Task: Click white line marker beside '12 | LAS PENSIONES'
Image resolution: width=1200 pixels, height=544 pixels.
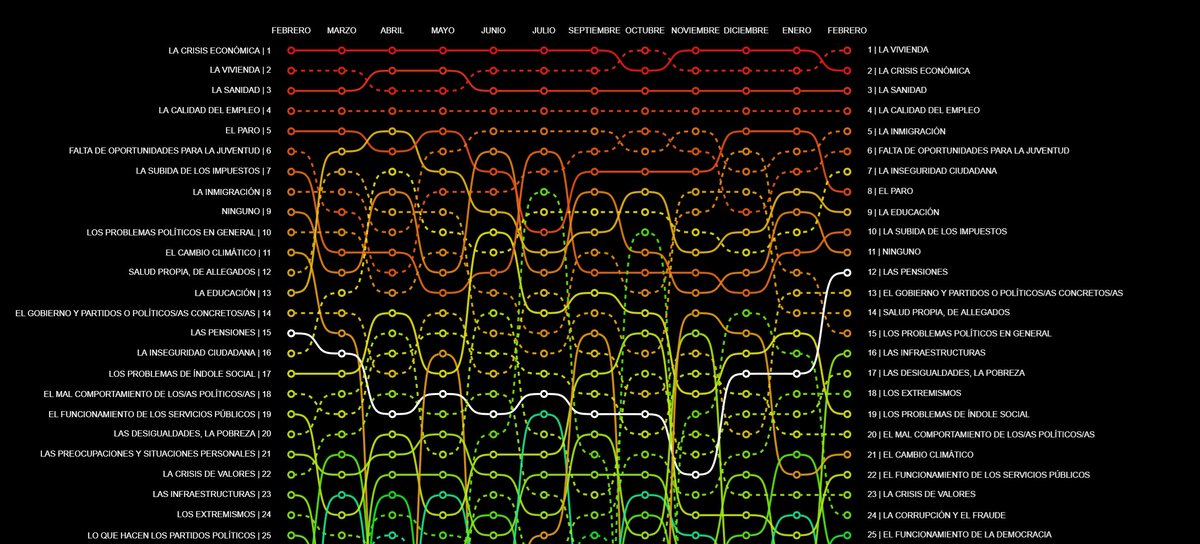Action: (x=847, y=272)
